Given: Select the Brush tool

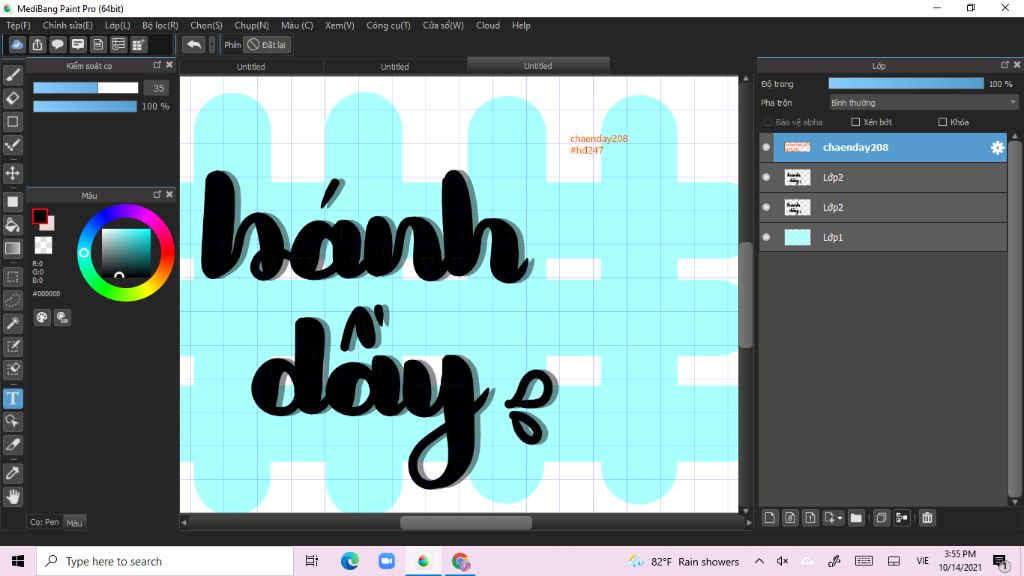Looking at the screenshot, I should click(12, 75).
